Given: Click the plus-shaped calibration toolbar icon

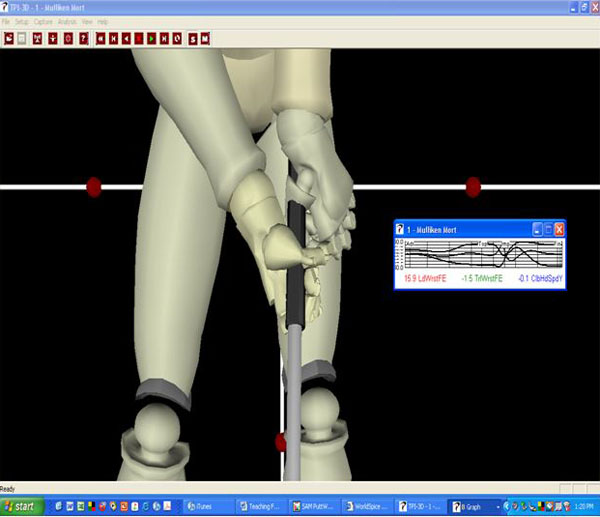Looking at the screenshot, I should (x=53, y=39).
